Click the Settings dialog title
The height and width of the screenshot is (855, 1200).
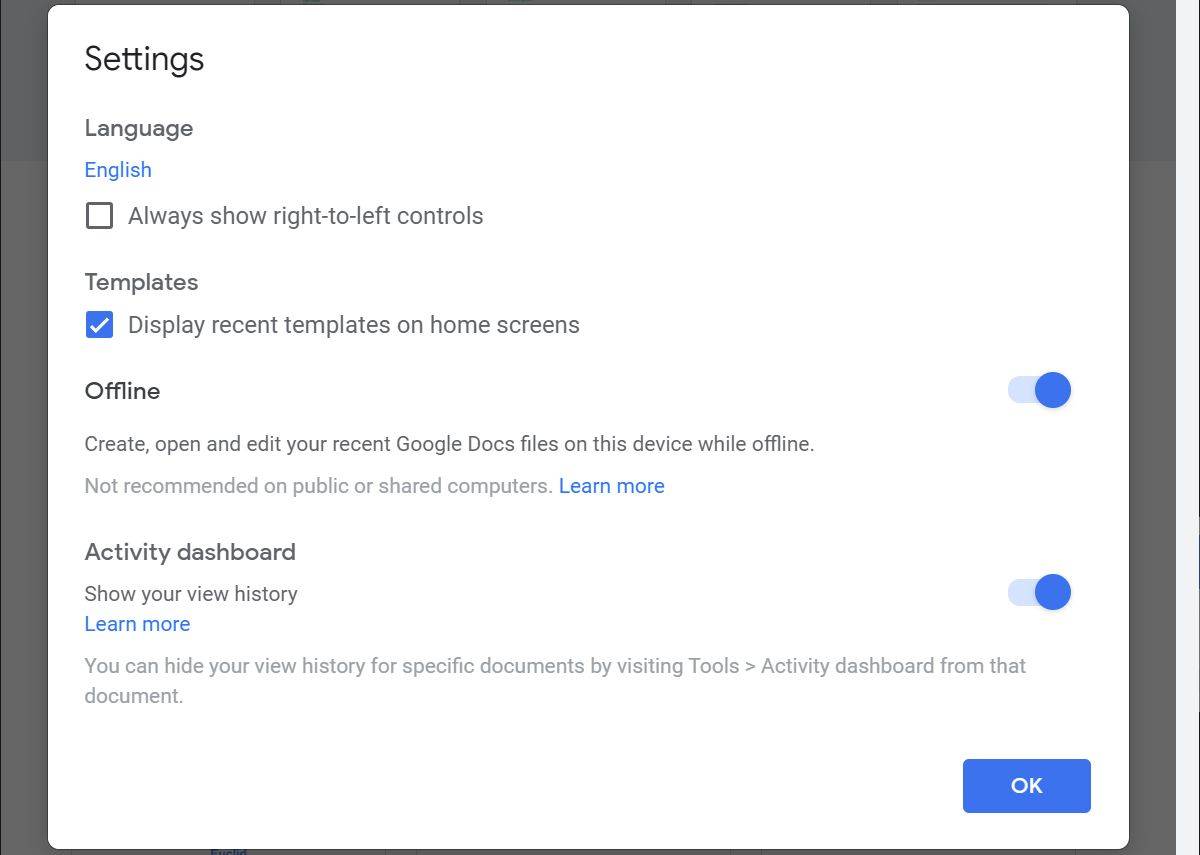click(x=144, y=58)
